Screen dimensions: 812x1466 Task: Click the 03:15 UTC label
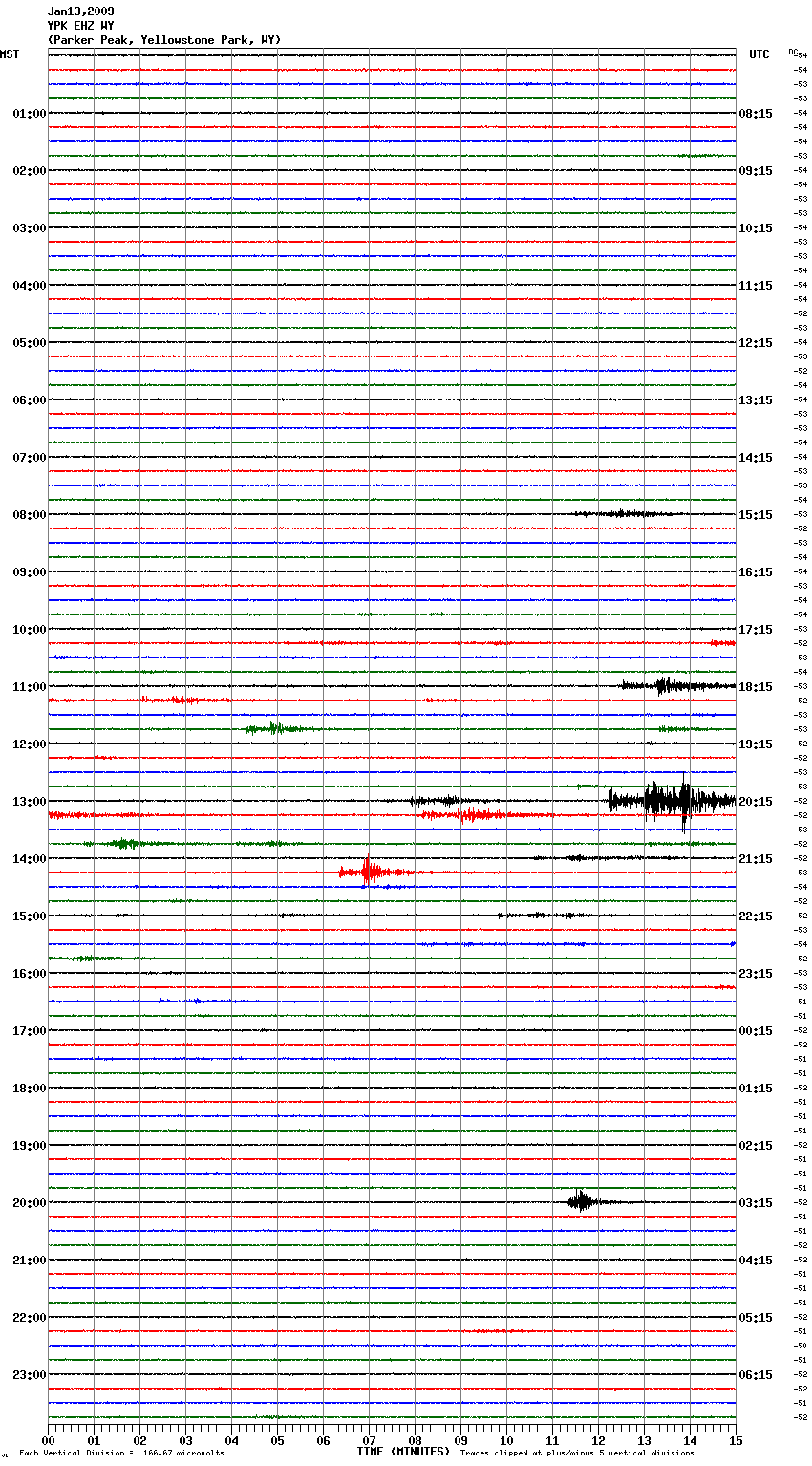click(x=756, y=1203)
